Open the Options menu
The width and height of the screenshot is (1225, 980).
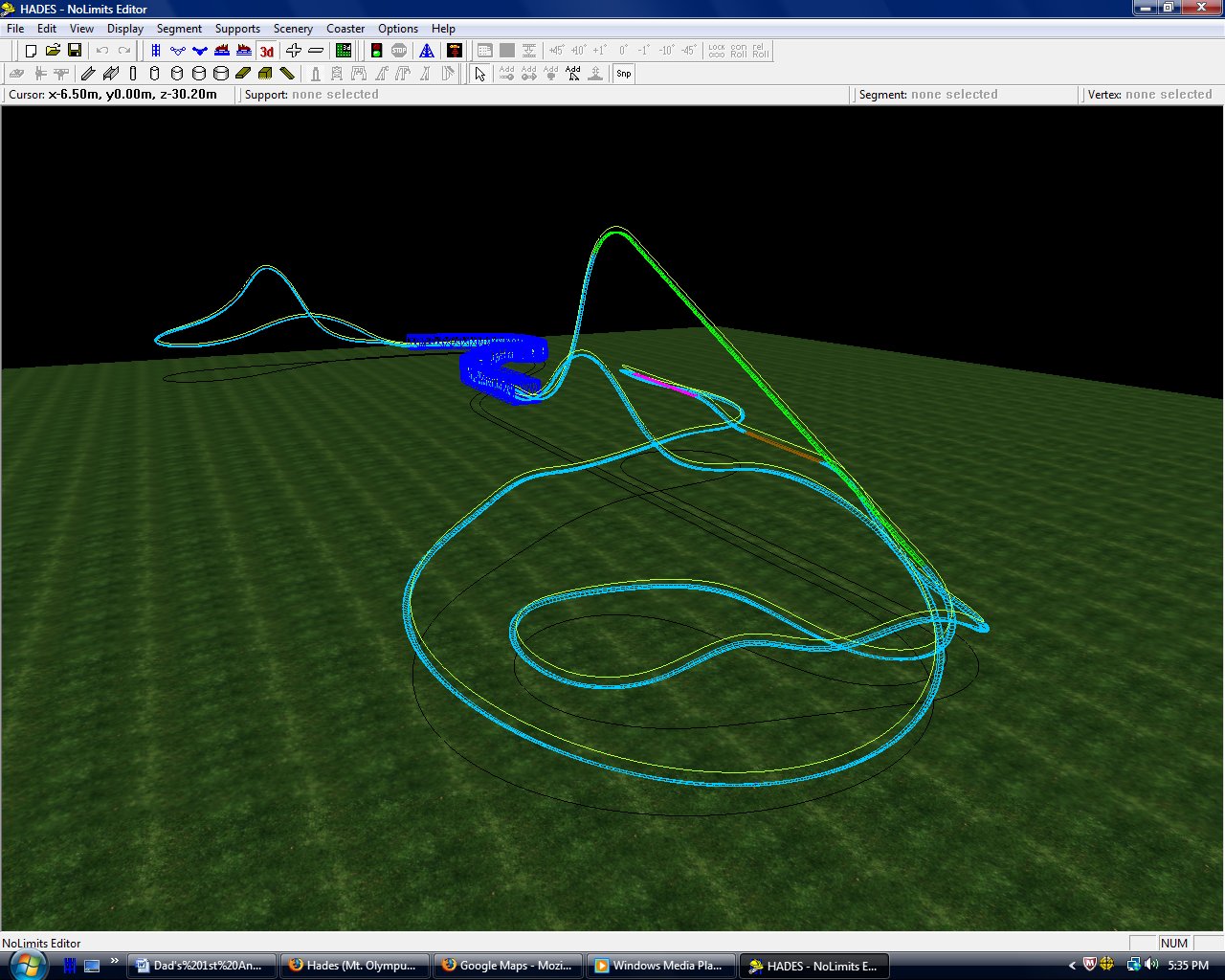(x=398, y=29)
